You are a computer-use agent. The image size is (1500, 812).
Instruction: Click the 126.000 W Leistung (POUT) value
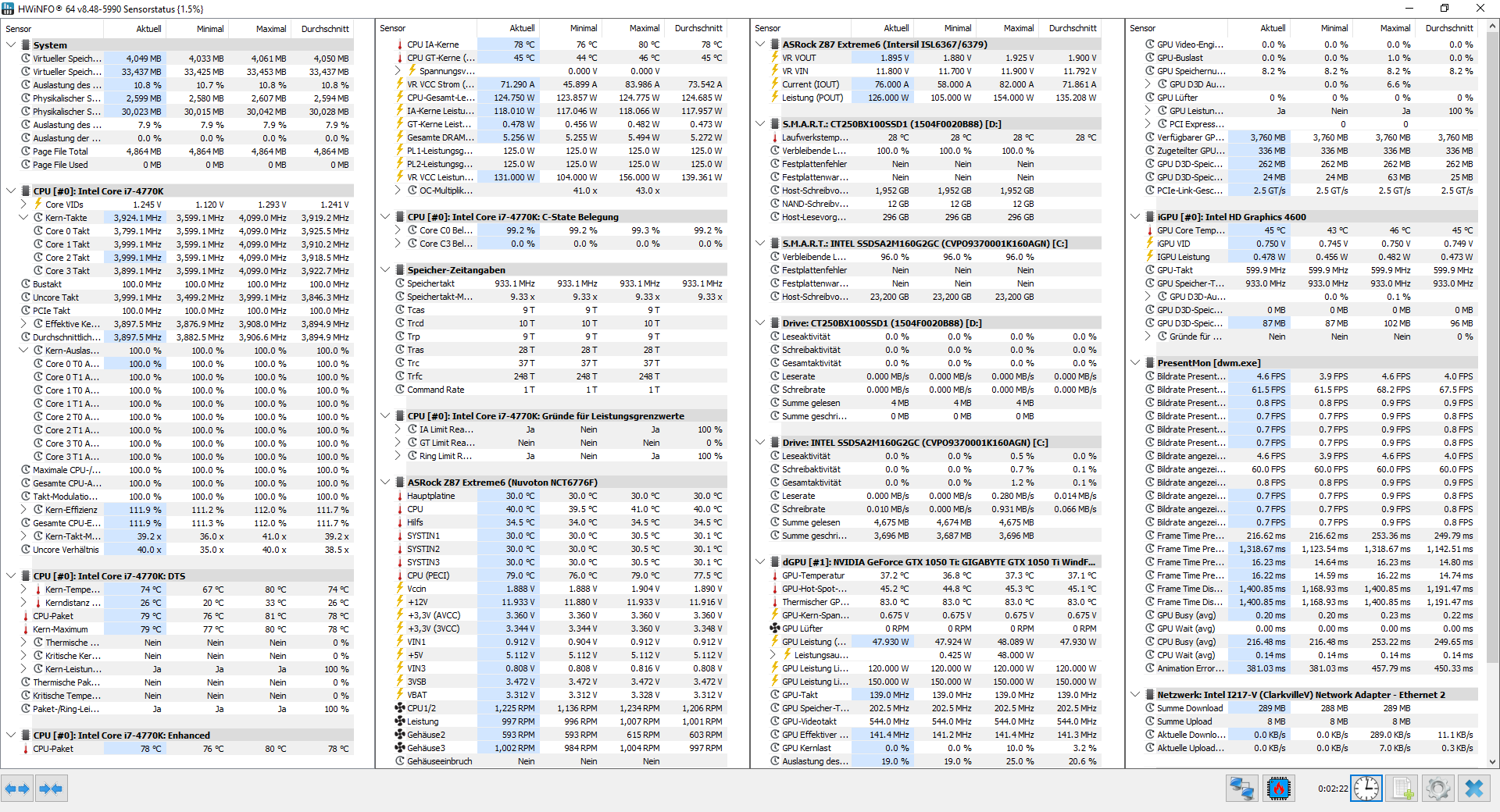point(888,98)
